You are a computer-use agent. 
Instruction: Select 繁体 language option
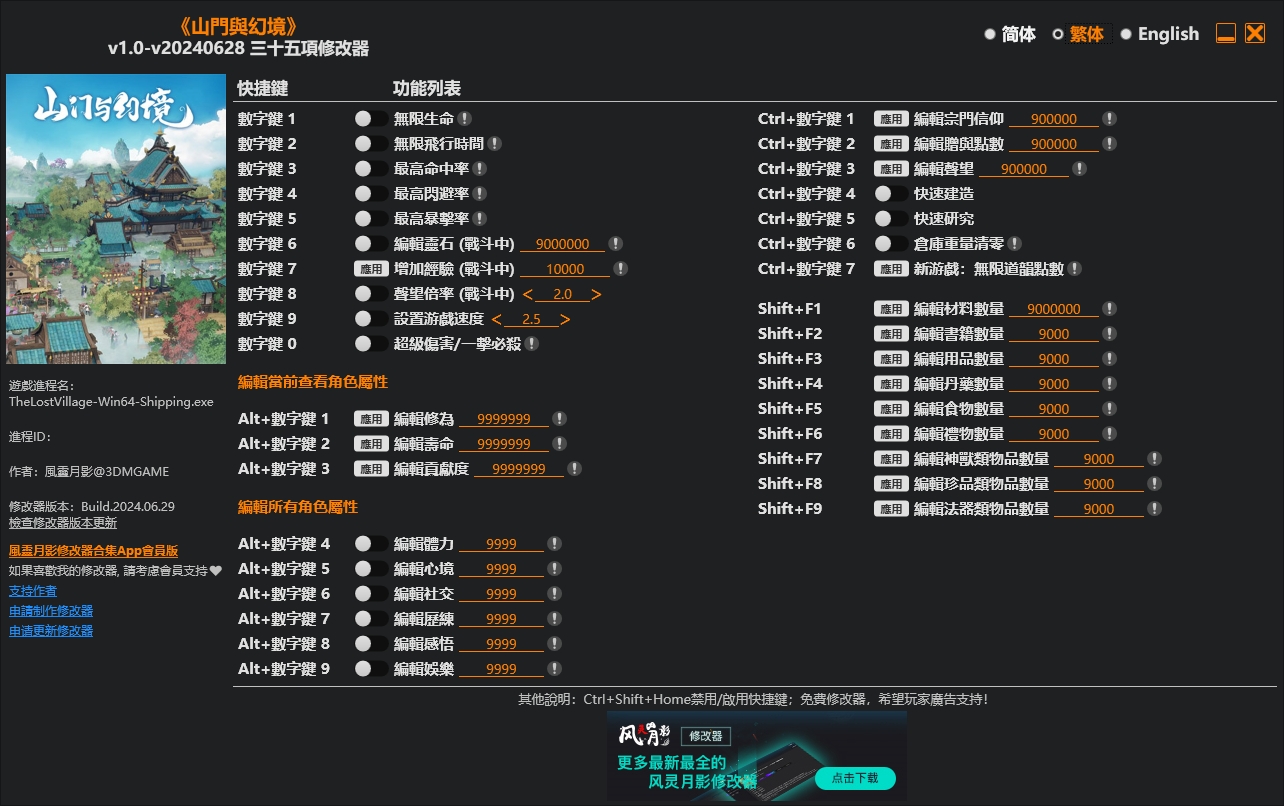(x=1079, y=34)
